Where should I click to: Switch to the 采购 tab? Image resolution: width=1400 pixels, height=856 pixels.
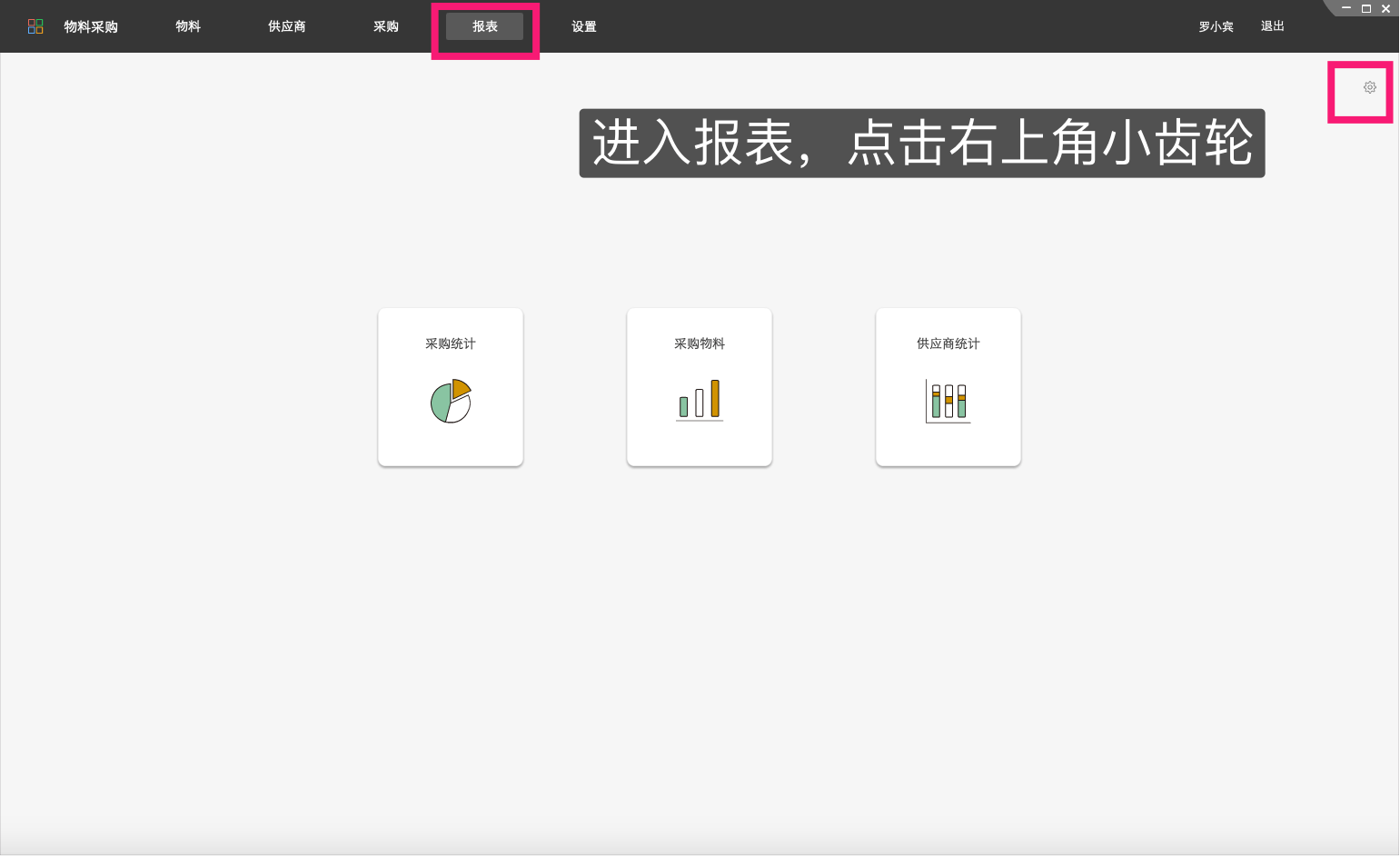point(385,26)
